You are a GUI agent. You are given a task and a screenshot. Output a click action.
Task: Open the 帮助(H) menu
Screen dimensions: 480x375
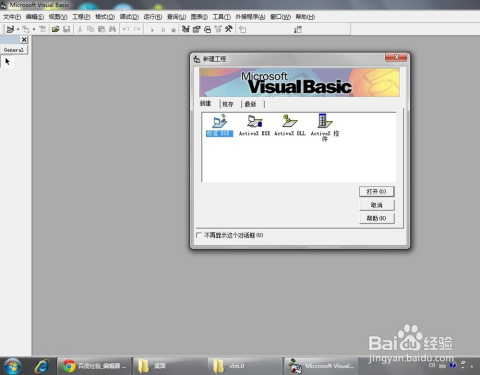(305, 17)
